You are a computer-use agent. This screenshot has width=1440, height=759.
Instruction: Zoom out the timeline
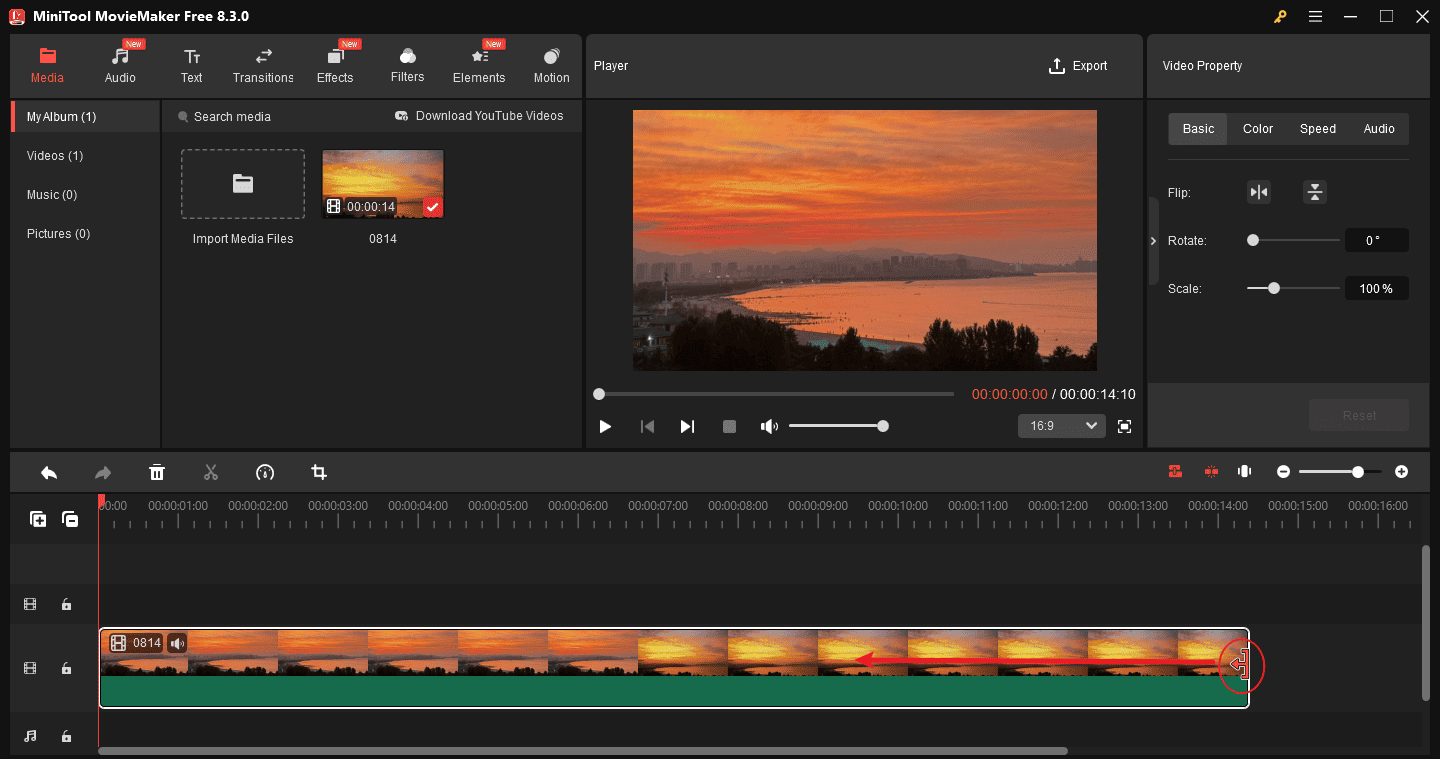1283,471
